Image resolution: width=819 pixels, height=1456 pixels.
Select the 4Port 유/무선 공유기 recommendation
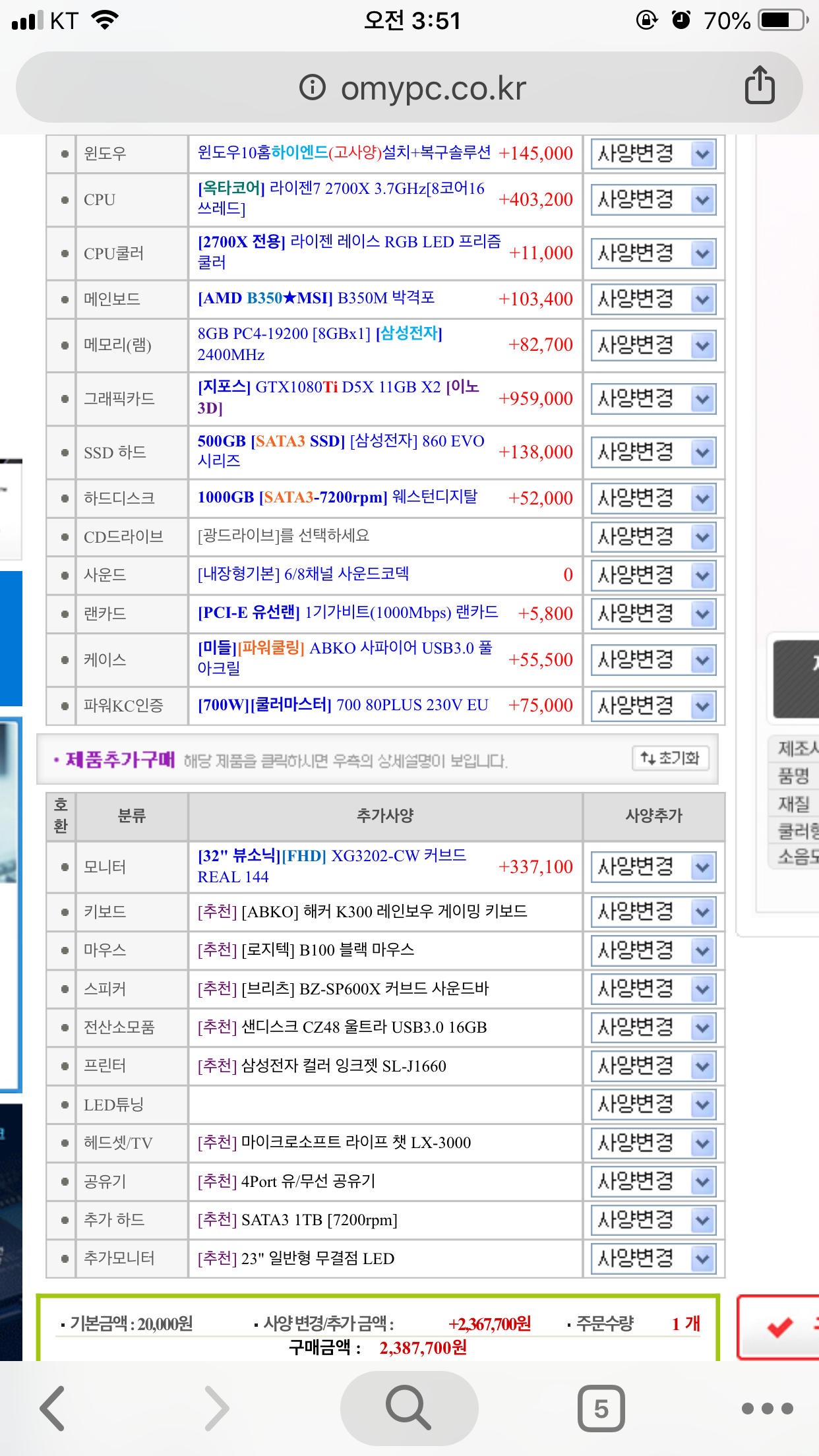(x=286, y=1181)
